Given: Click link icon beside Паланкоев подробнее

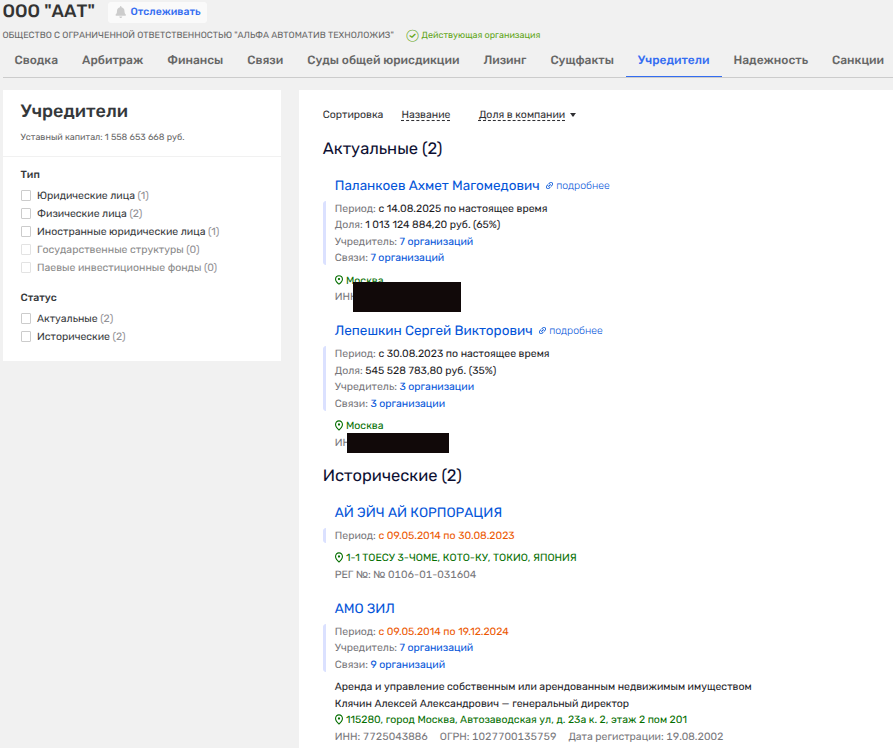Looking at the screenshot, I should coord(549,186).
